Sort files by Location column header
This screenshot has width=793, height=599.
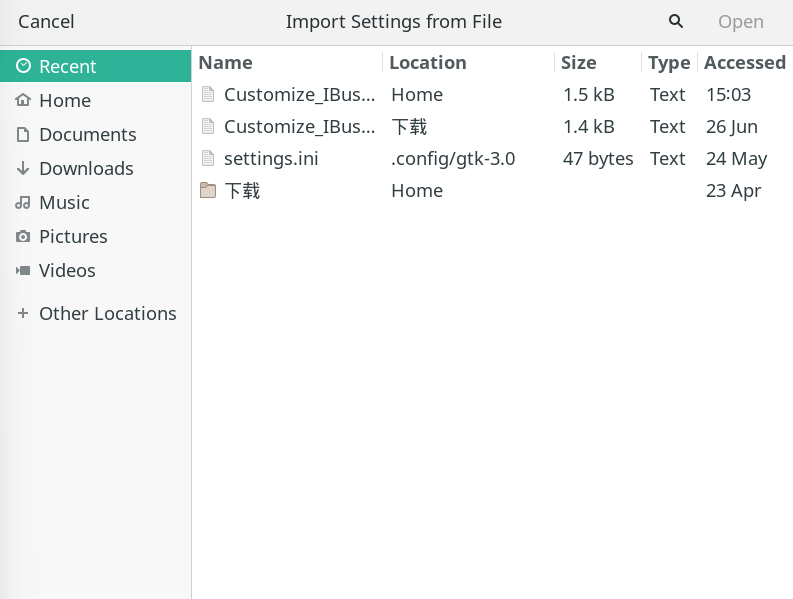(x=427, y=63)
